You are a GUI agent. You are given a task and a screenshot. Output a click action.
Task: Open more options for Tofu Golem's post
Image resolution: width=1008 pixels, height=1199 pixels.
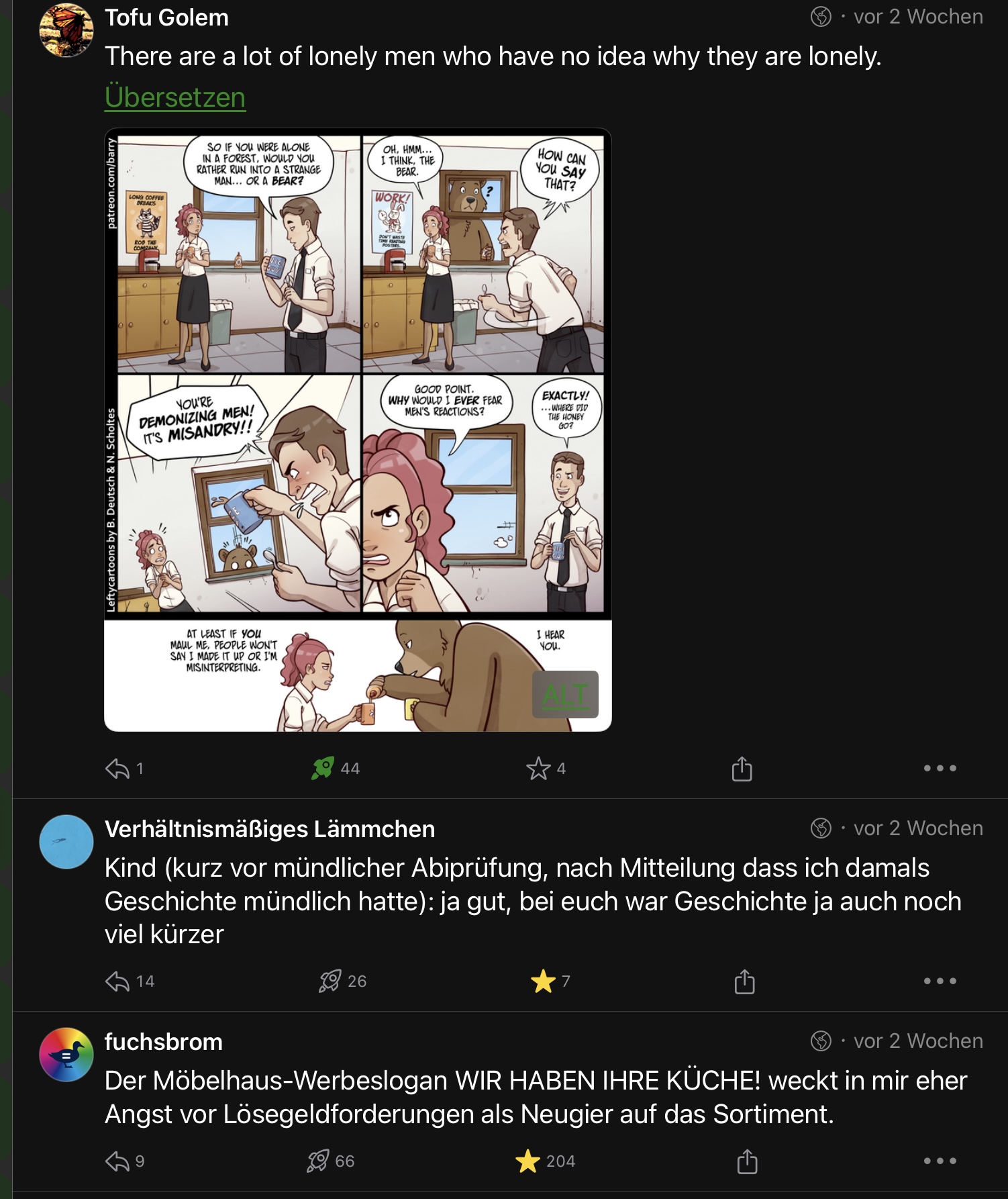(940, 769)
